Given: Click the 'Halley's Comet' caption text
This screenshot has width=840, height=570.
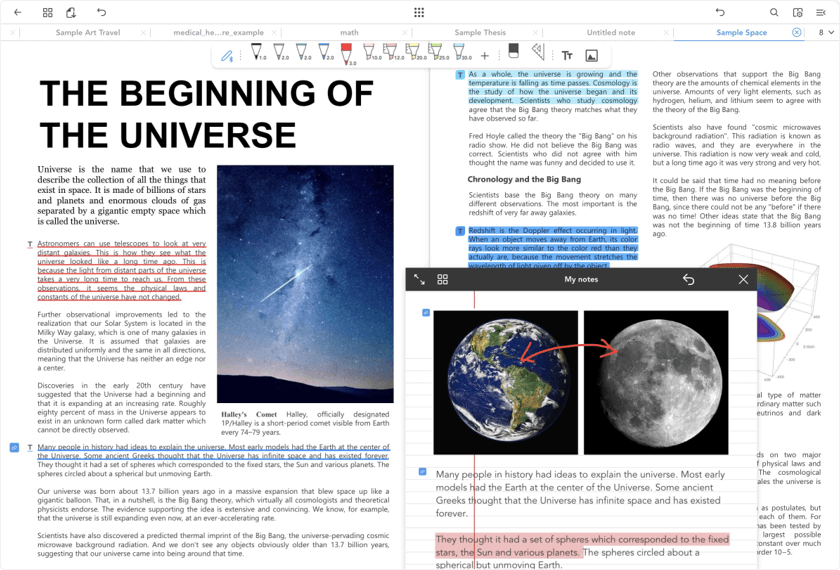Looking at the screenshot, I should point(305,423).
